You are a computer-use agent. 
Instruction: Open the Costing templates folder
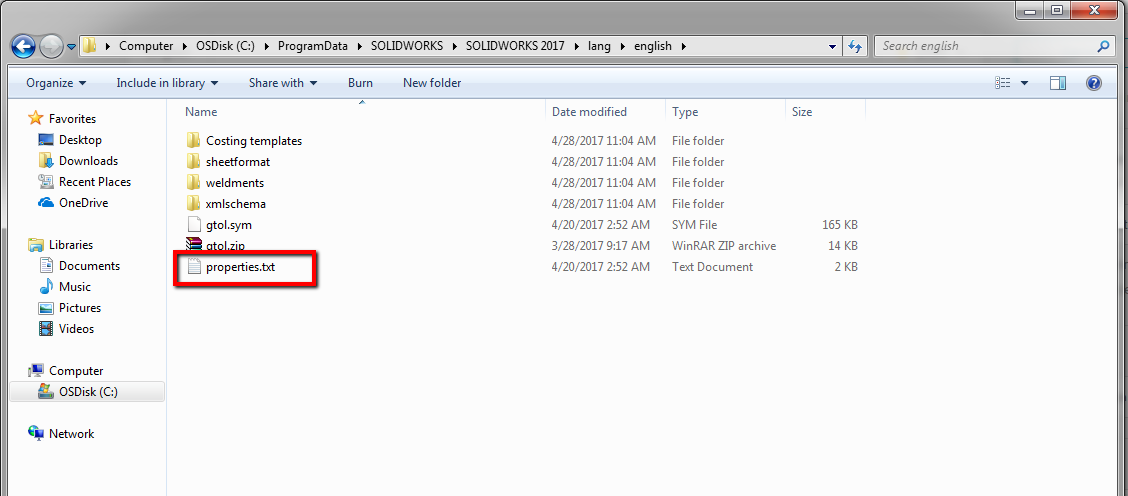[253, 141]
